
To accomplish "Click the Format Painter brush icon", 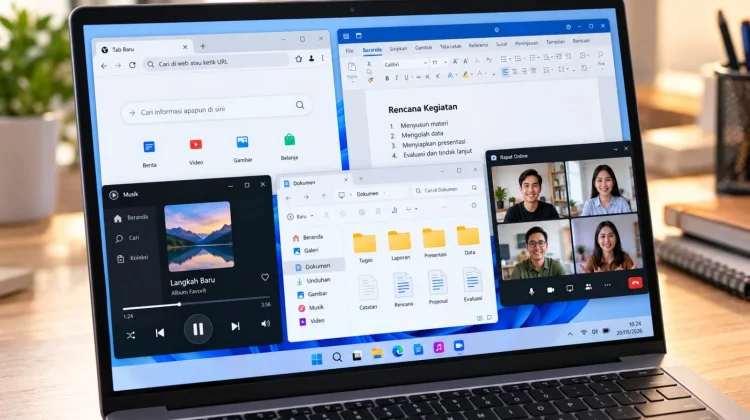I will coord(370,80).
